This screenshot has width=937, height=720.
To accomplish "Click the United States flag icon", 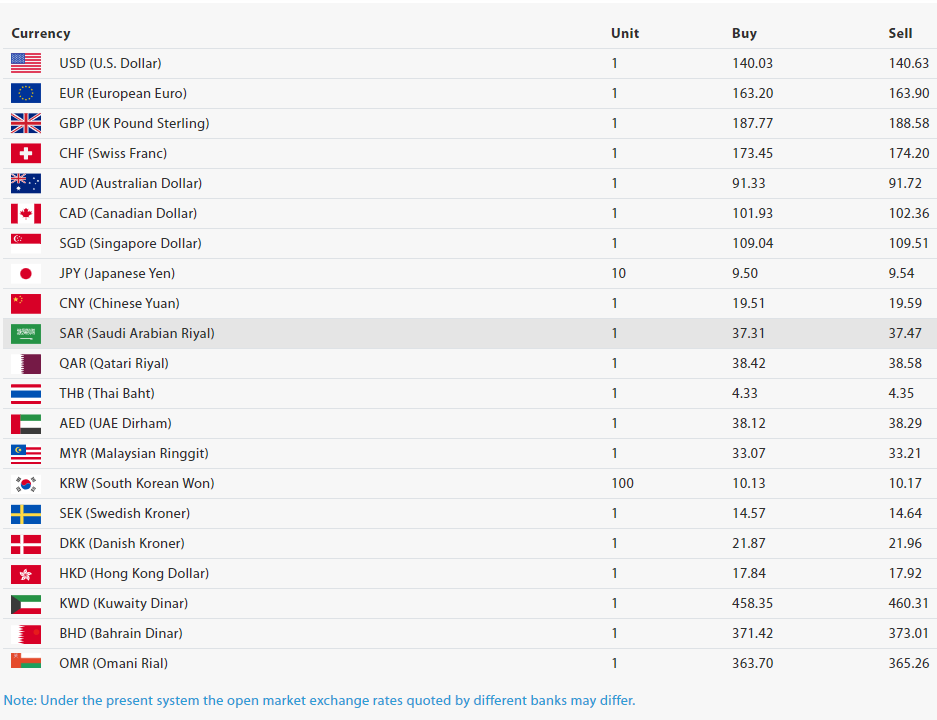I will coord(26,63).
